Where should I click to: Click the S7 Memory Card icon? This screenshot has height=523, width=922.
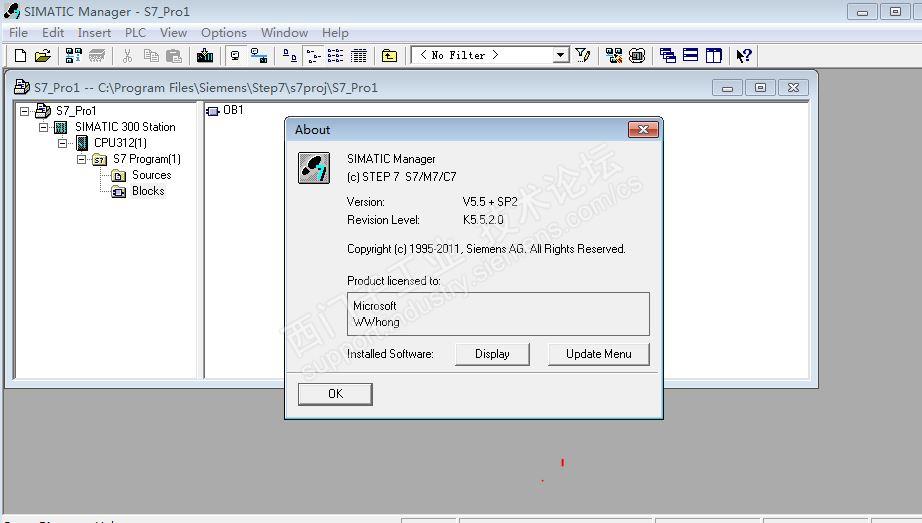(97, 56)
